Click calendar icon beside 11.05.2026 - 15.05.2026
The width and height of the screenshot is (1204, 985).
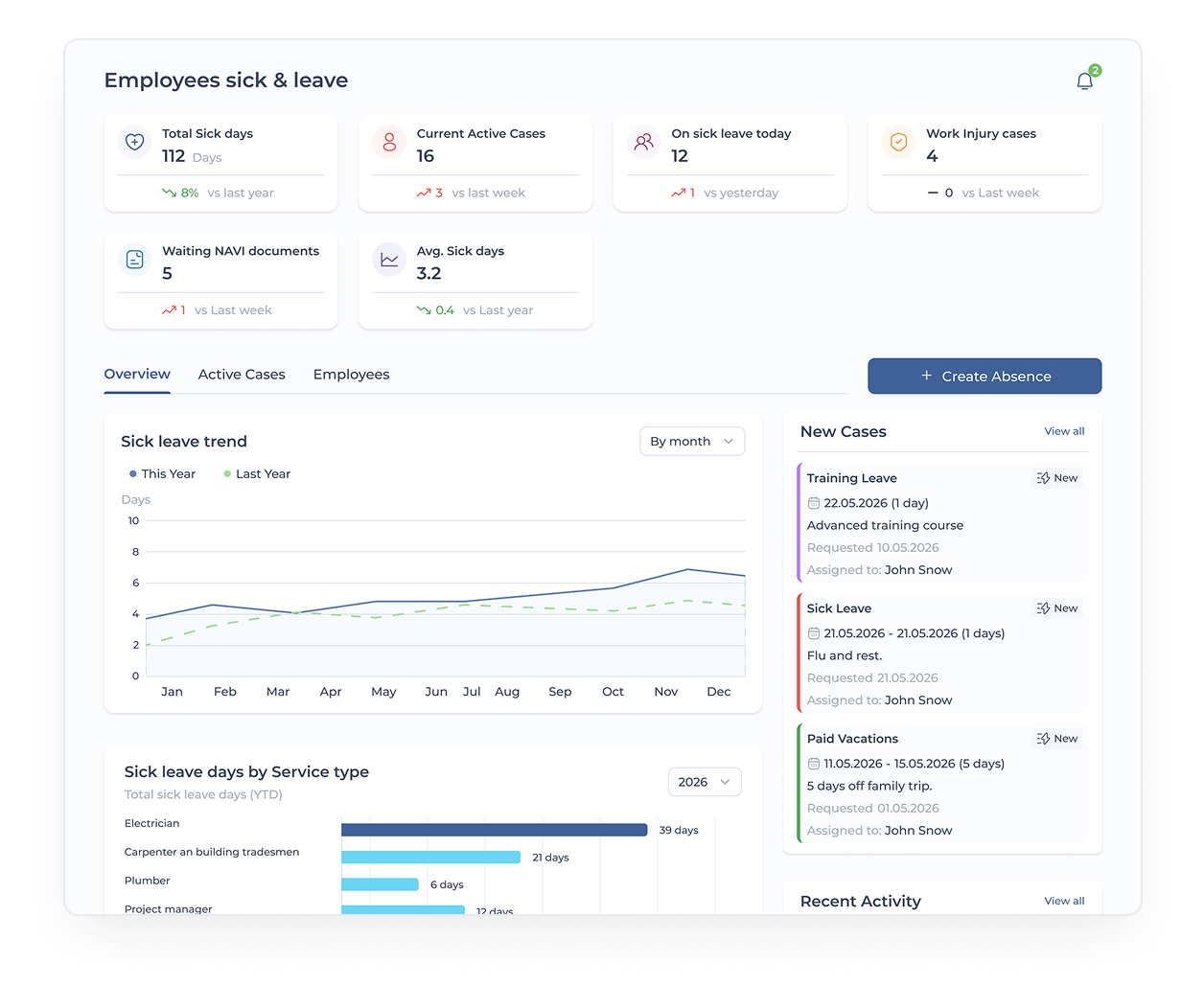(x=814, y=764)
